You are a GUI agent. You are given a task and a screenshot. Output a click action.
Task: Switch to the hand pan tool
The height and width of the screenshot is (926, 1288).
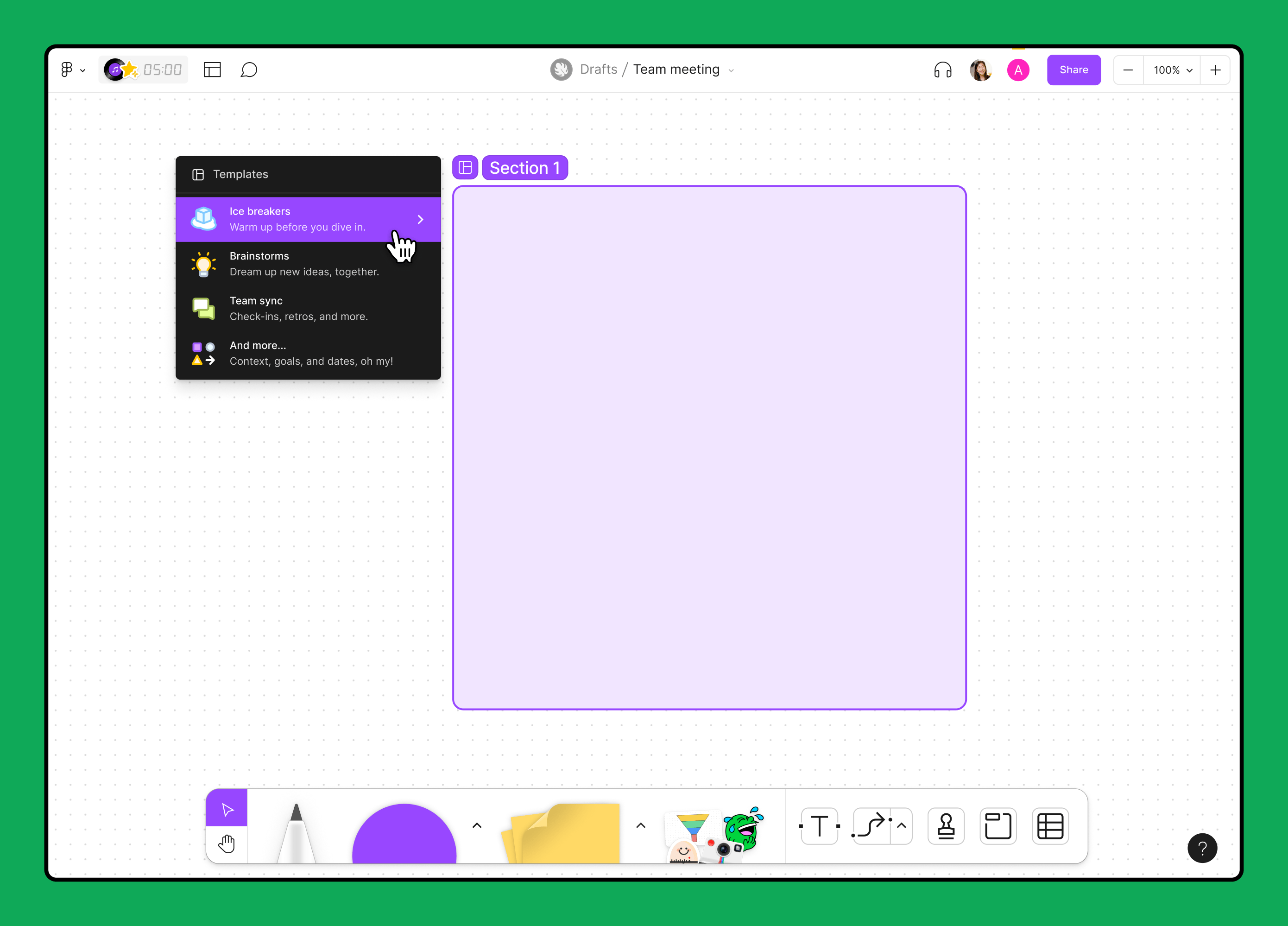click(227, 844)
